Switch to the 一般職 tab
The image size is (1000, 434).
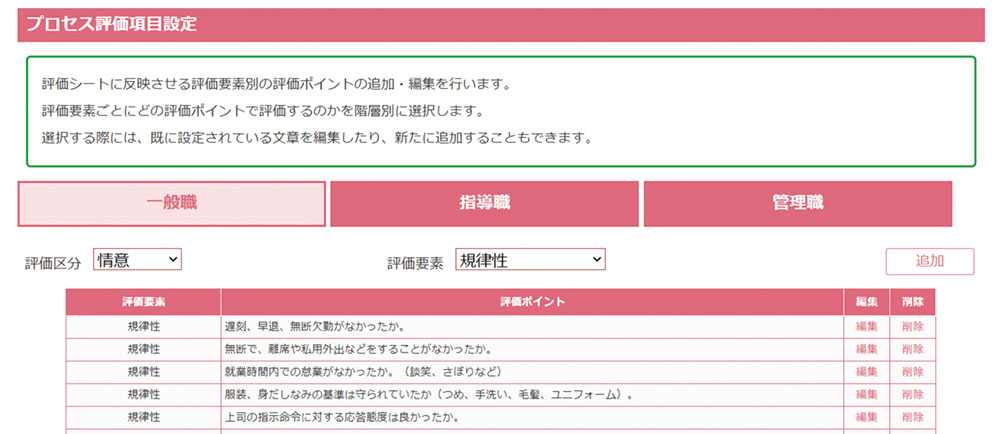click(172, 204)
